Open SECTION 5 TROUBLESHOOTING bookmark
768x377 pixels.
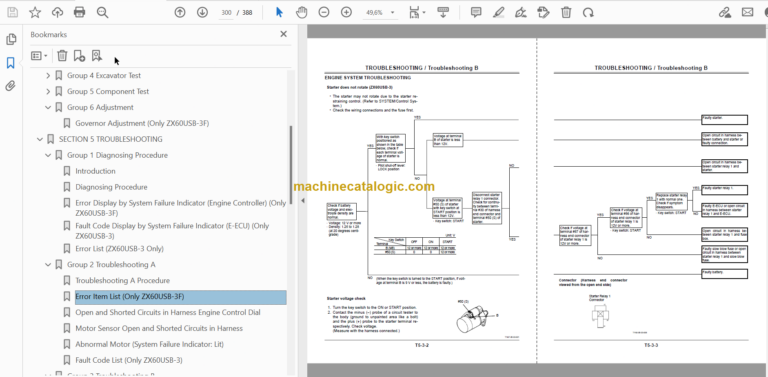point(110,139)
